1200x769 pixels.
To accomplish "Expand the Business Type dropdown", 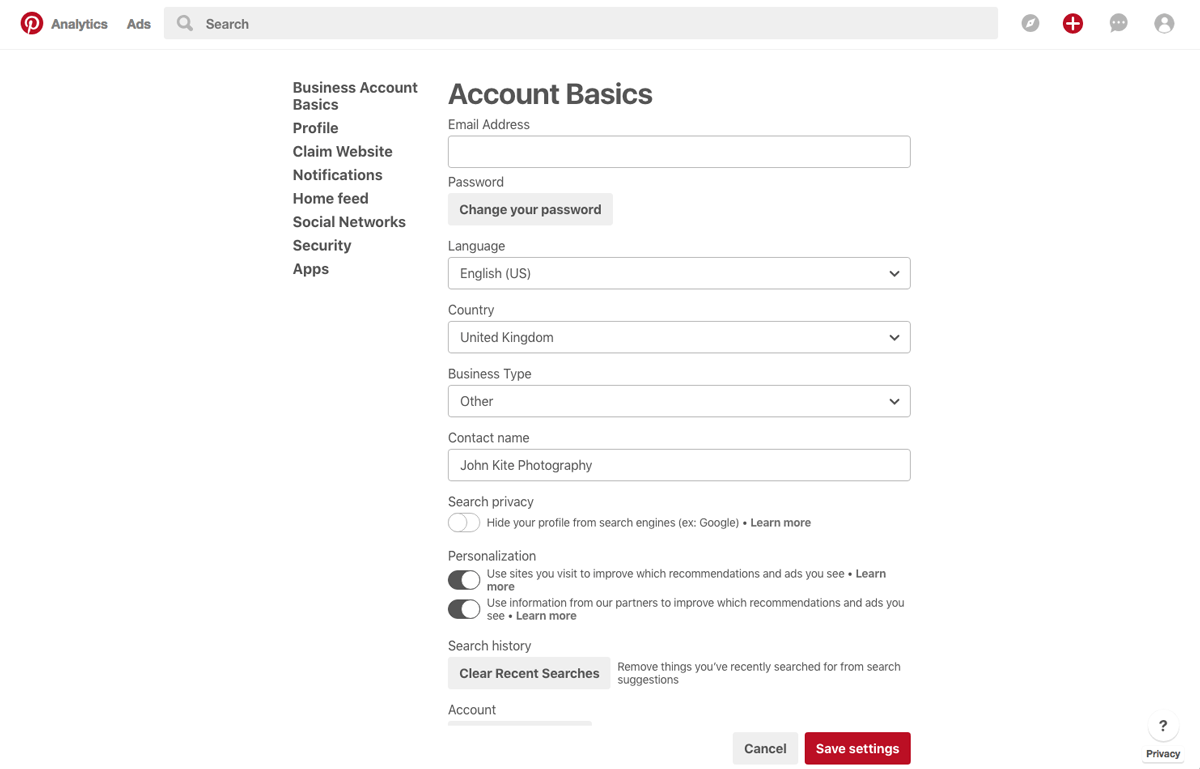I will [679, 401].
